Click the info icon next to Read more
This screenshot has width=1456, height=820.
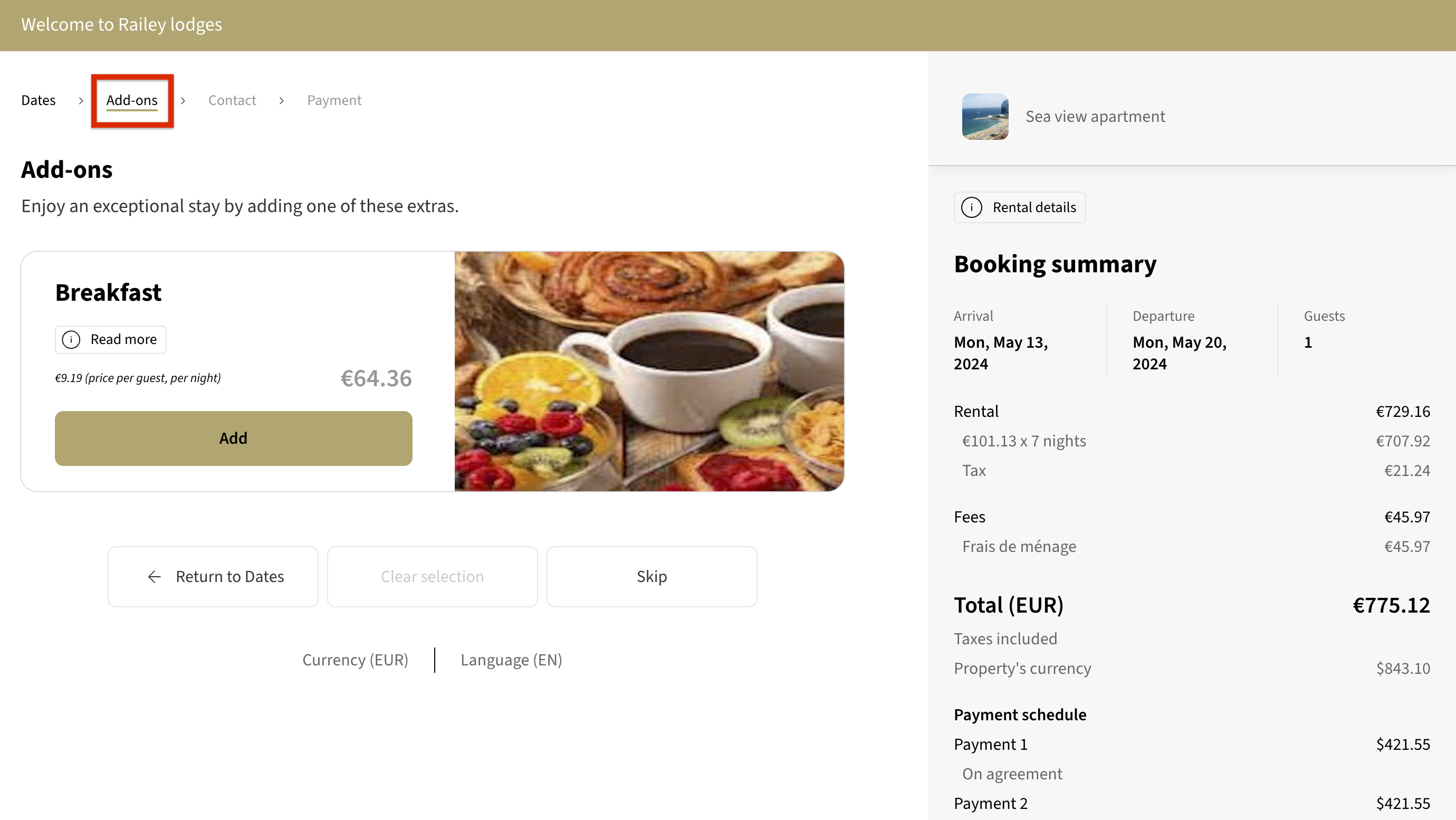(71, 339)
